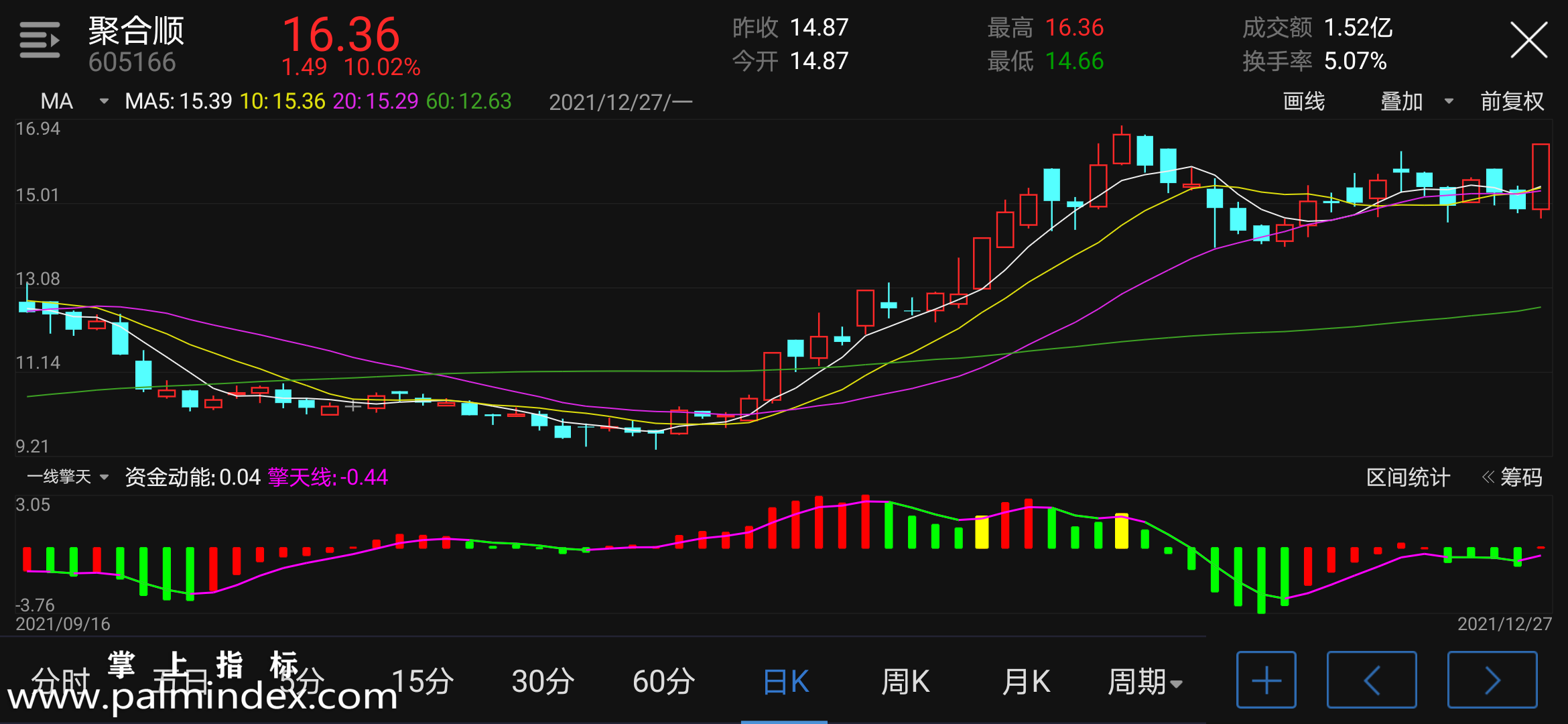1568x724 pixels.
Task: Click the plus zoom-in button
Action: click(1266, 680)
